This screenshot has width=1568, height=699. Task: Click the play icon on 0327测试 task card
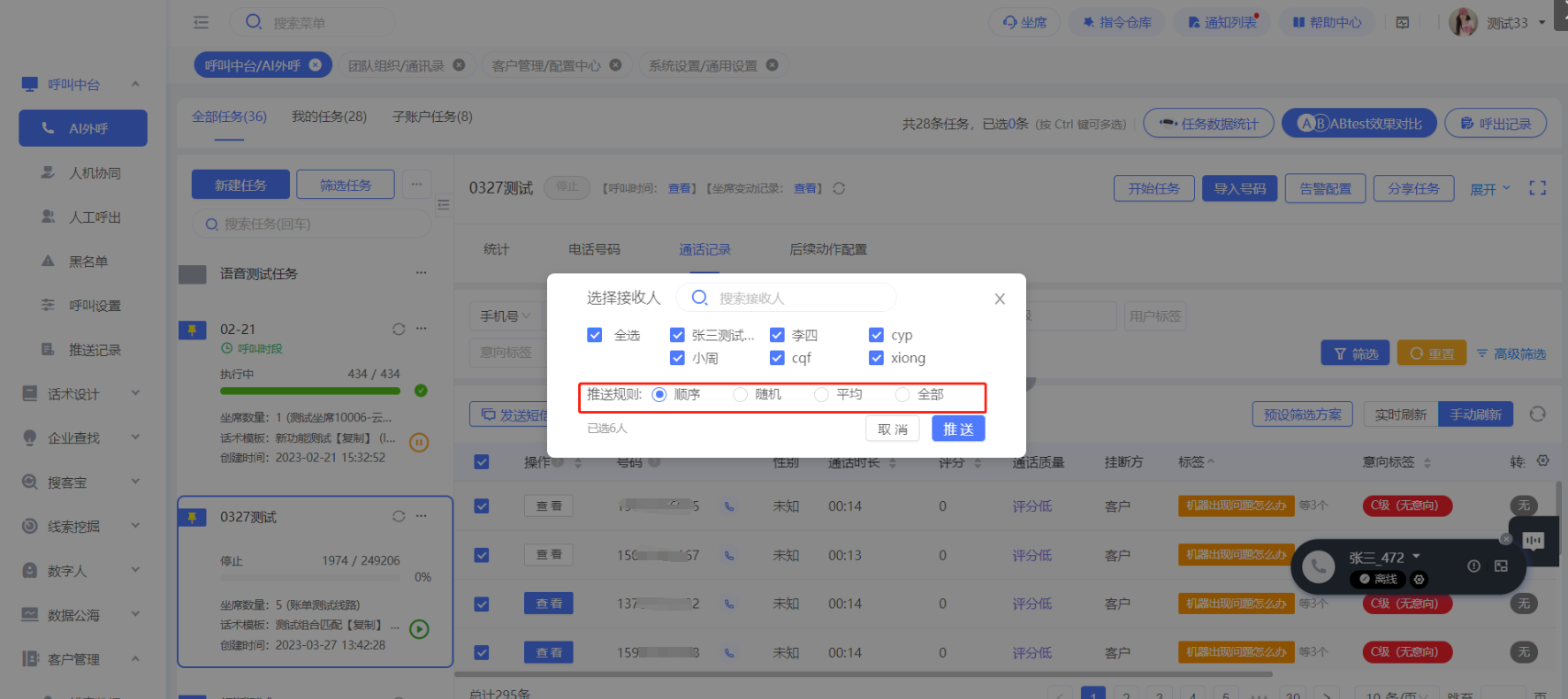coord(420,629)
